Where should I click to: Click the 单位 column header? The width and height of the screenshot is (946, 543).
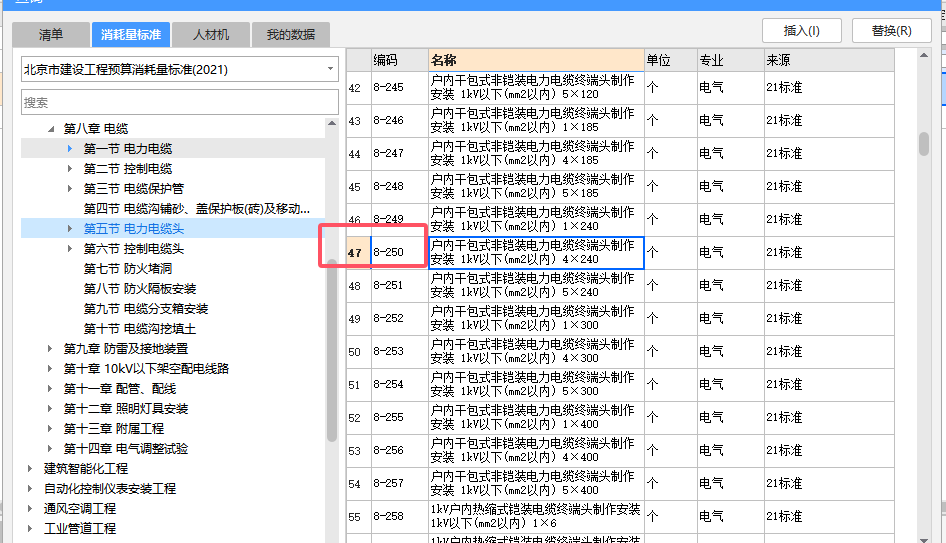670,60
